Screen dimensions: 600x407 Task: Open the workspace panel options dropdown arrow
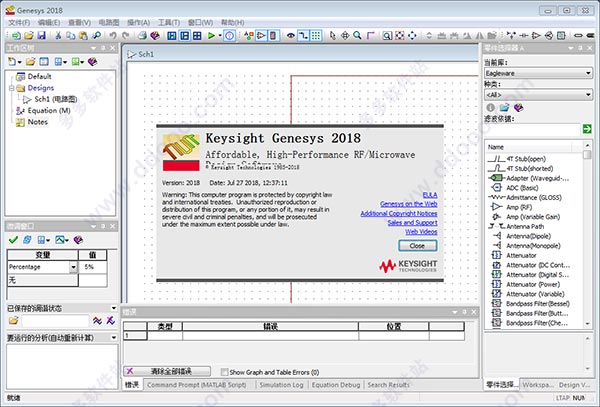(94, 48)
